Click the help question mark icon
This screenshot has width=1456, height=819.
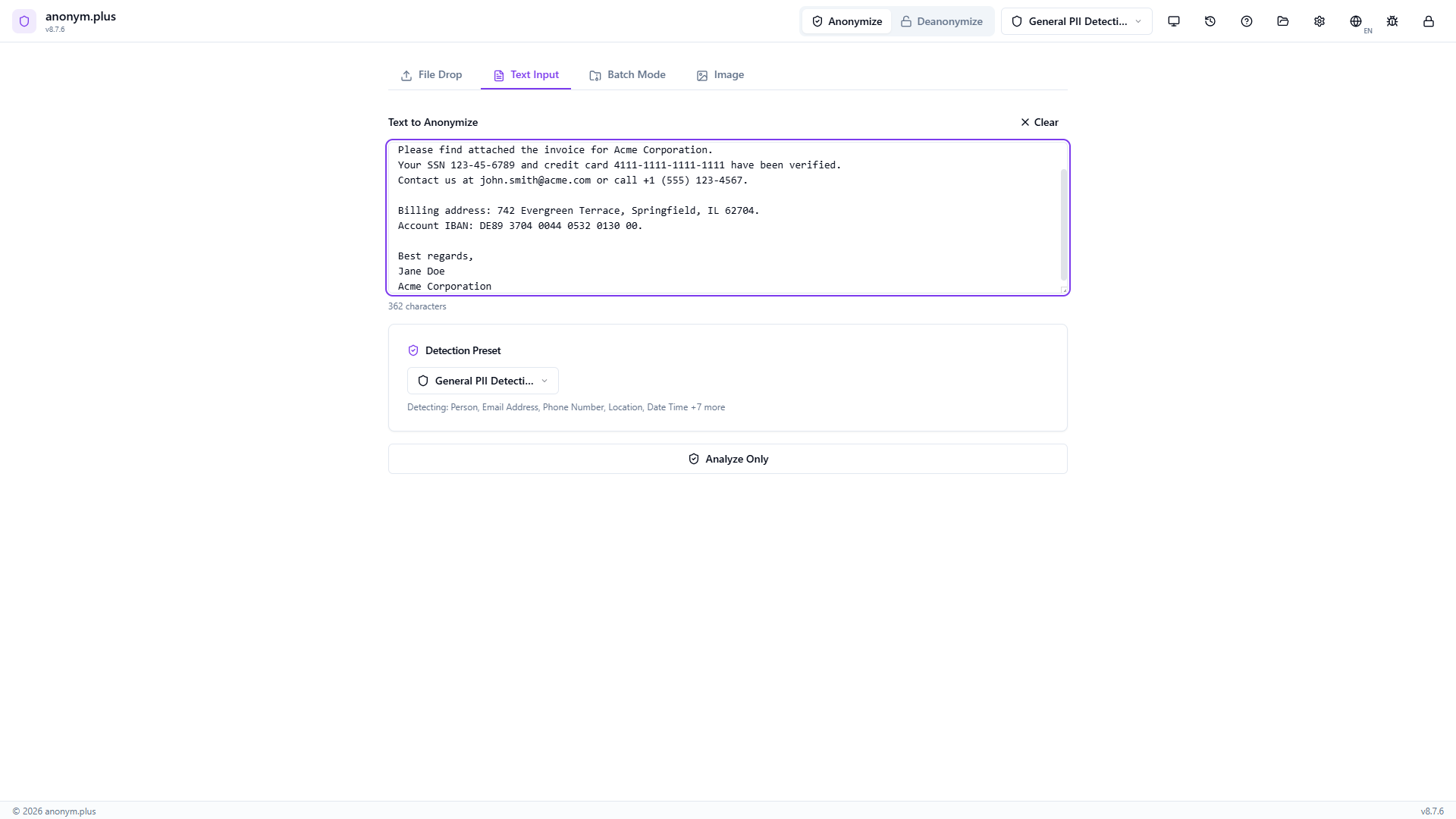pyautogui.click(x=1246, y=21)
